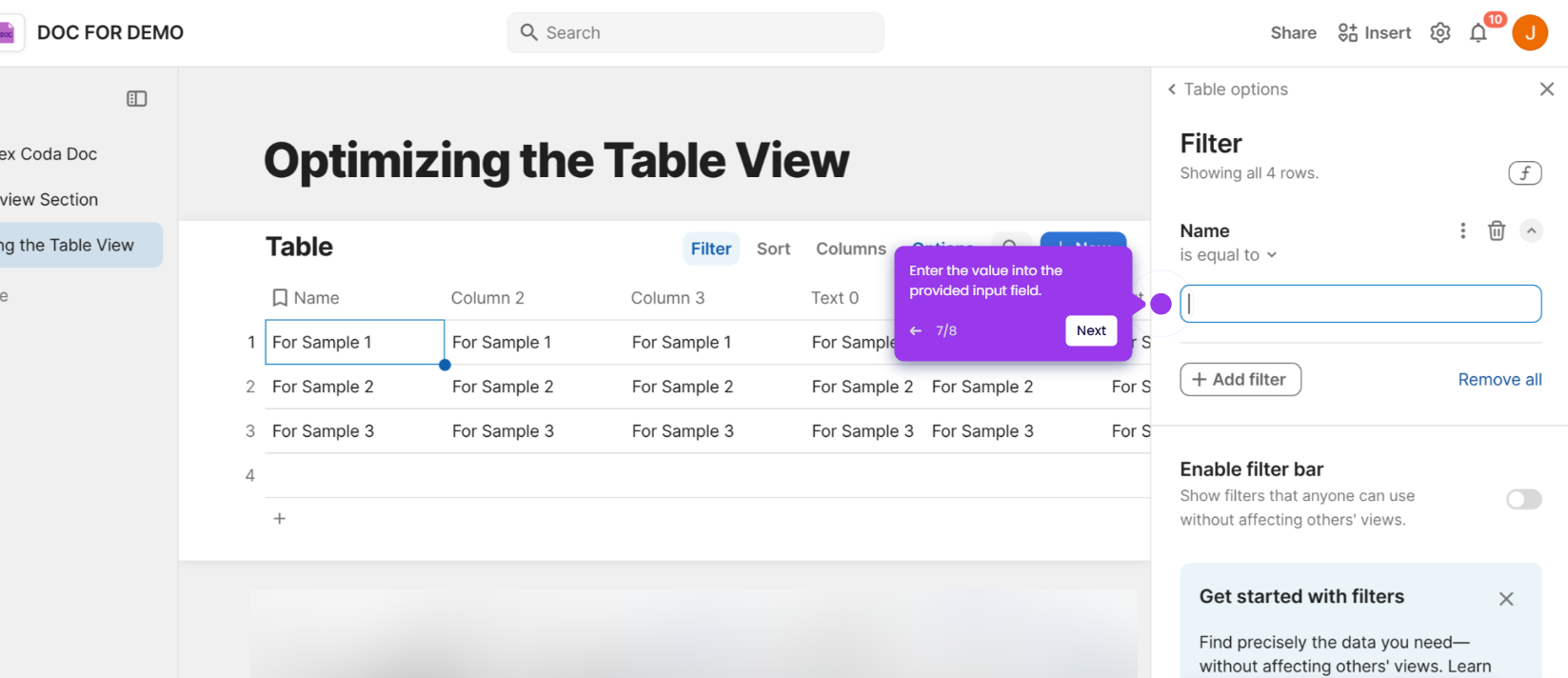The height and width of the screenshot is (678, 1568).
Task: Enable the filter bar toggle
Action: pos(1523,500)
